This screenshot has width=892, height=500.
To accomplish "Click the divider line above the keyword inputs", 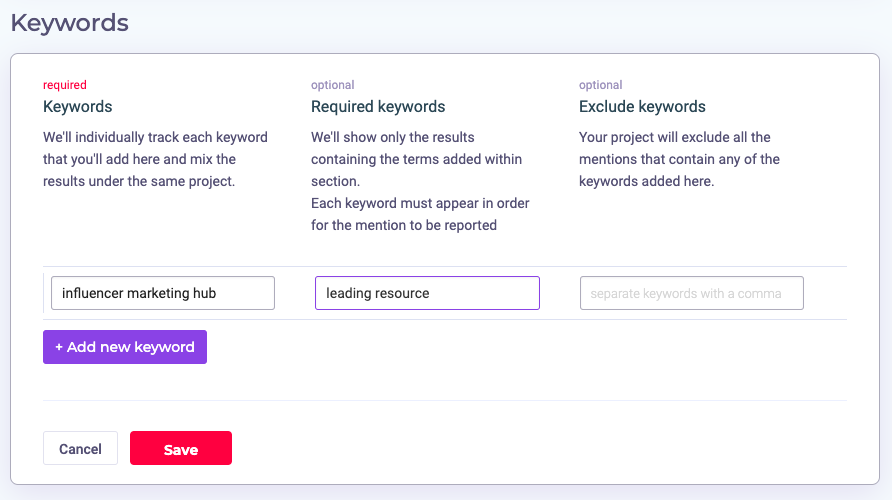I will [445, 267].
